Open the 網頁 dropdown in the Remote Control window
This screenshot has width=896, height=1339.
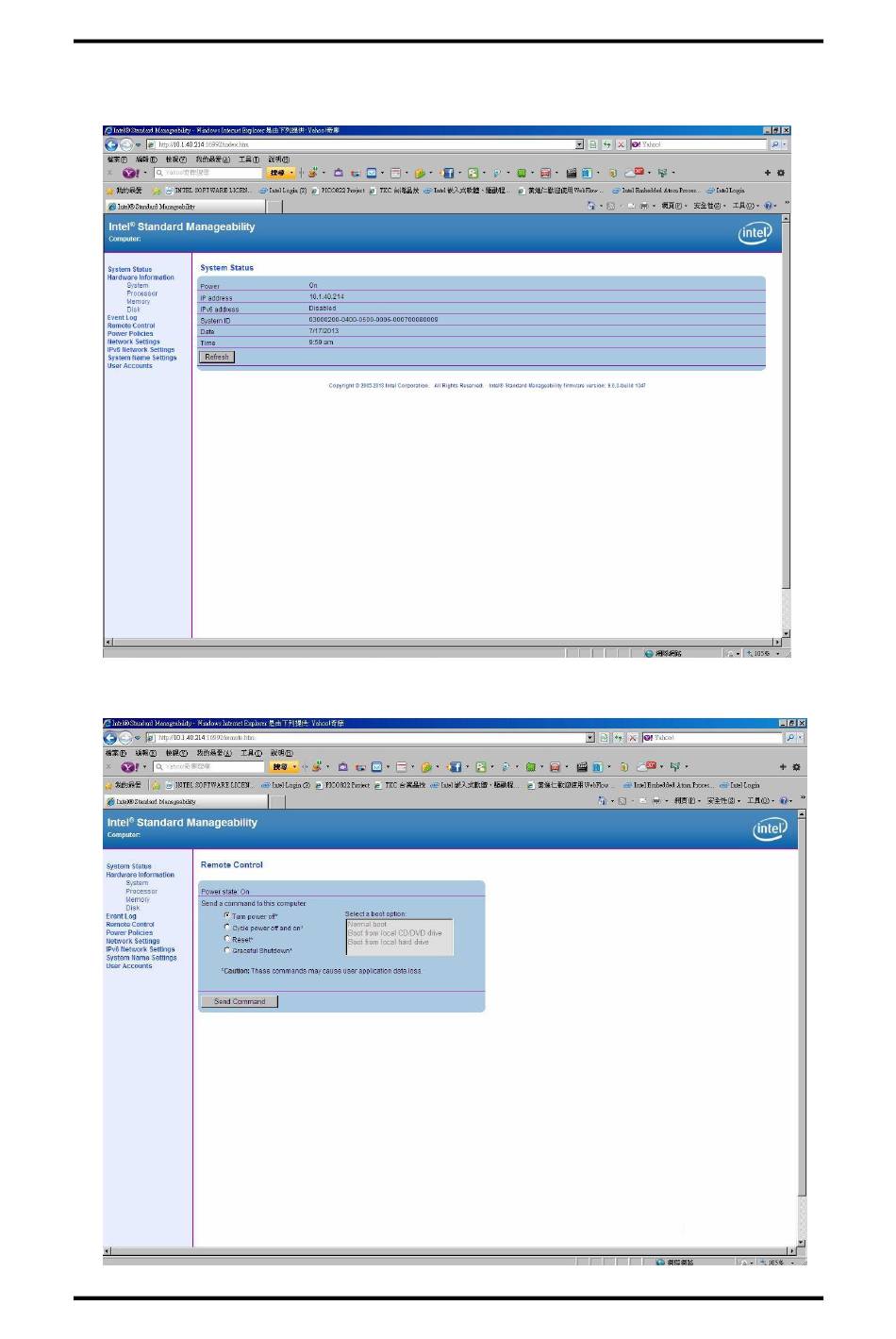pos(688,801)
